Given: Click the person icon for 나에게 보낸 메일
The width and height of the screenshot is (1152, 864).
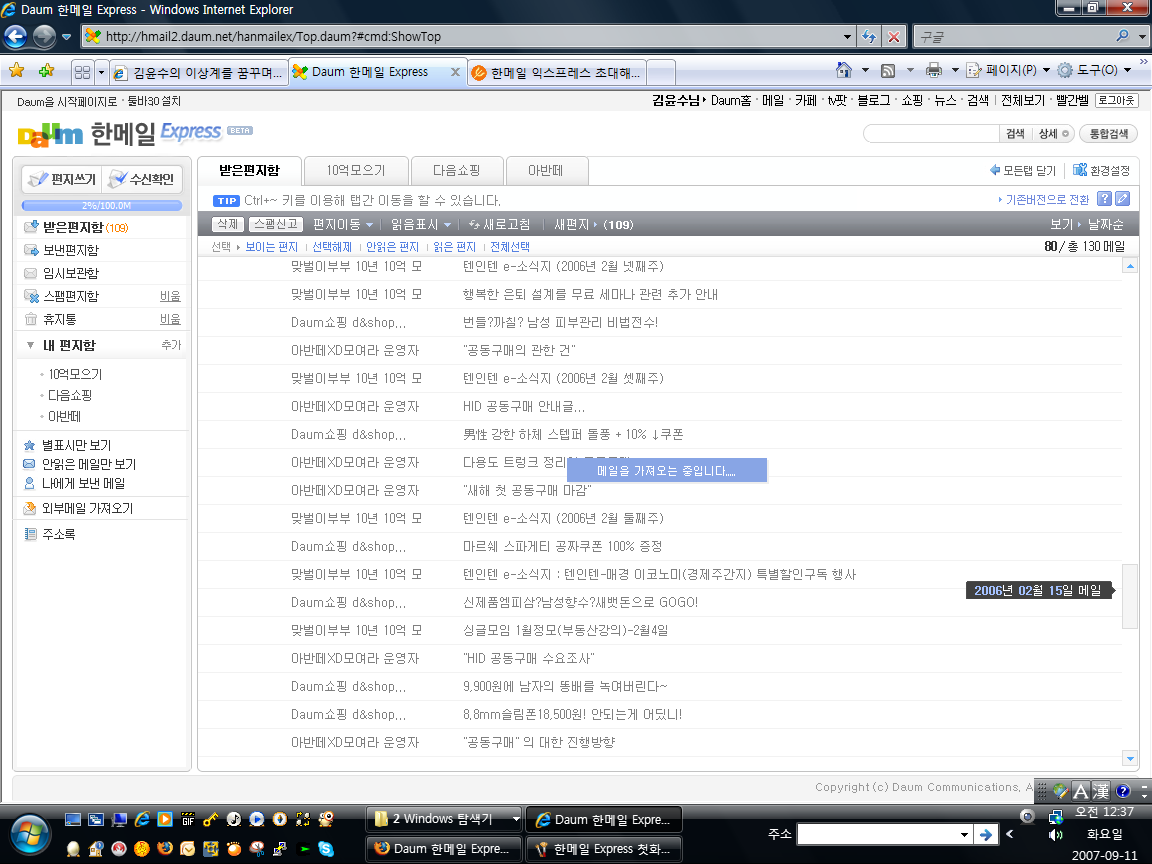Looking at the screenshot, I should (x=29, y=483).
